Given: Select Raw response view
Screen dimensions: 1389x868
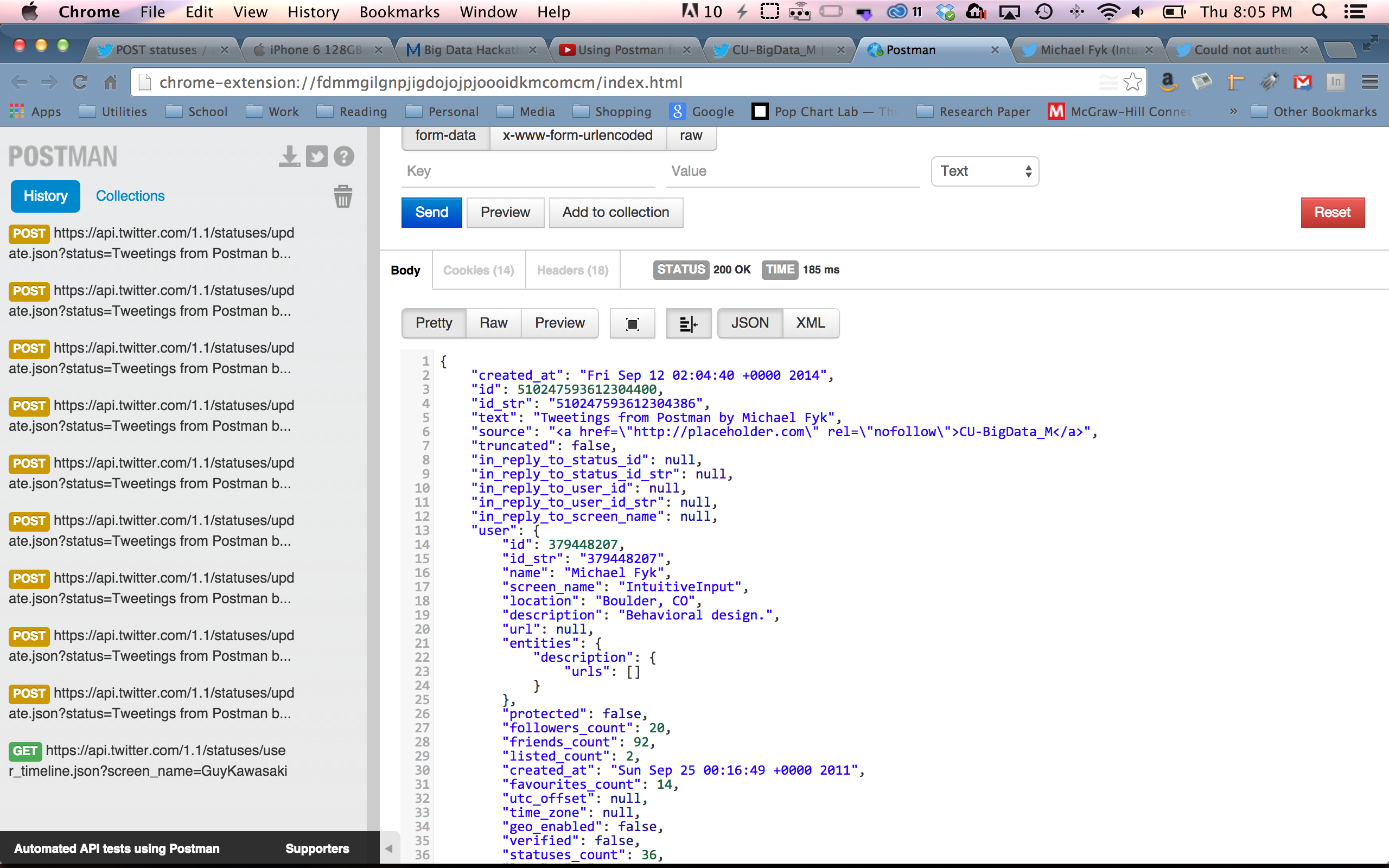Looking at the screenshot, I should pos(493,323).
